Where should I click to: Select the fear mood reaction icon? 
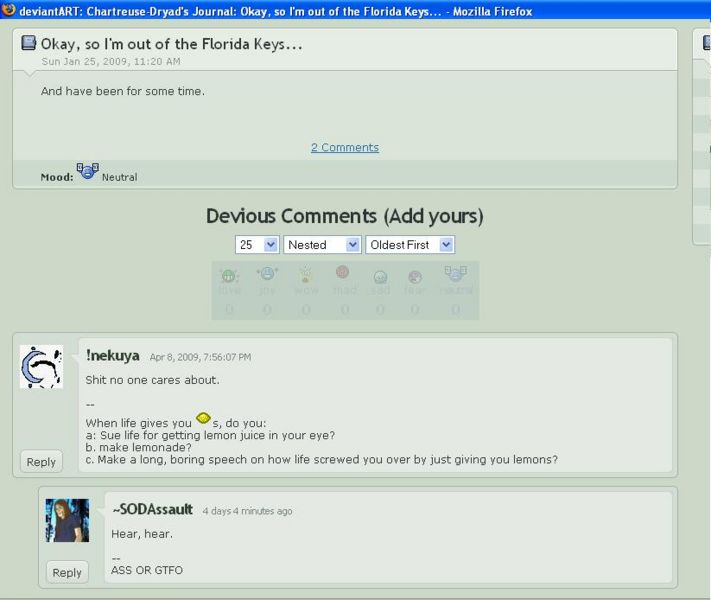tap(415, 277)
